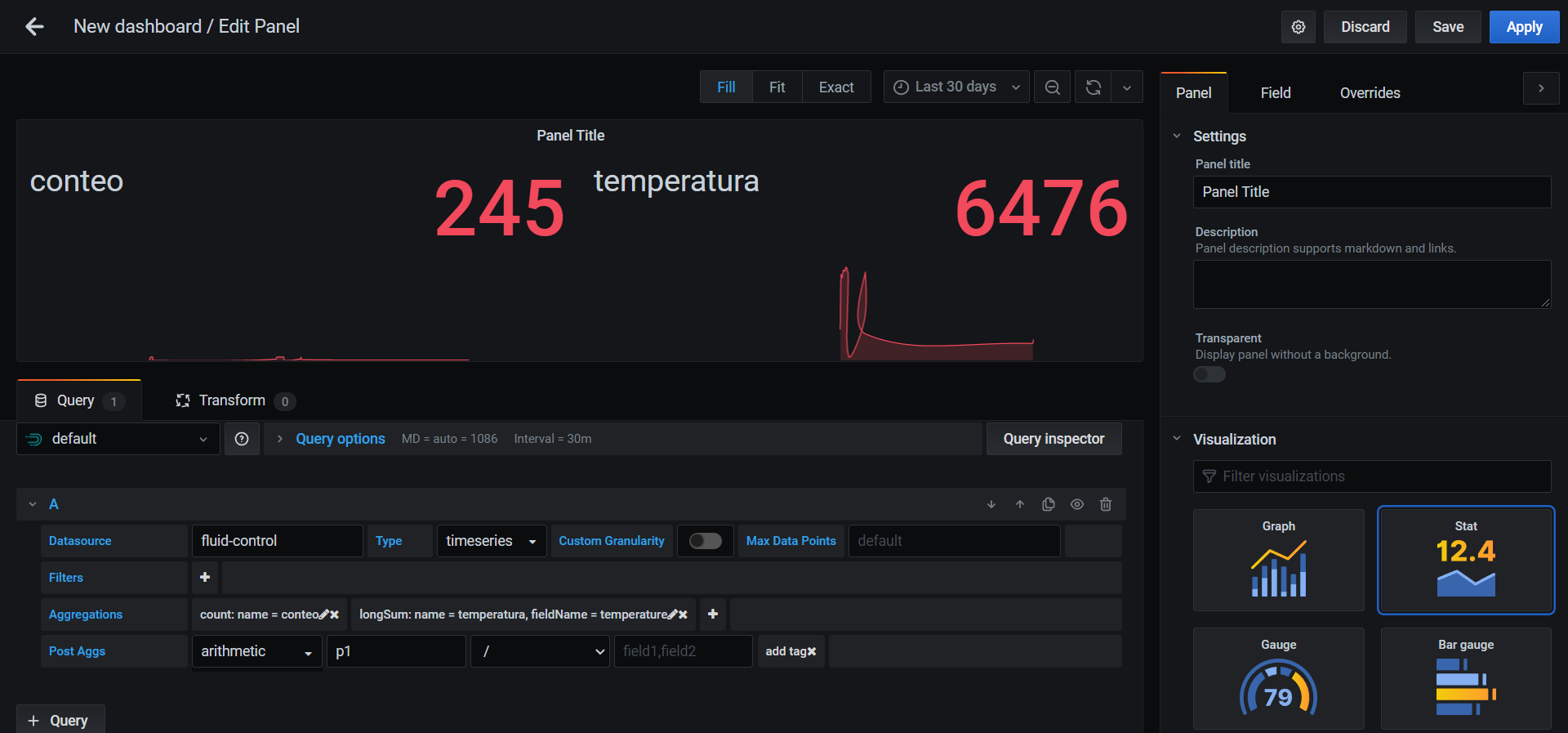Duplicate query A

pos(1049,505)
